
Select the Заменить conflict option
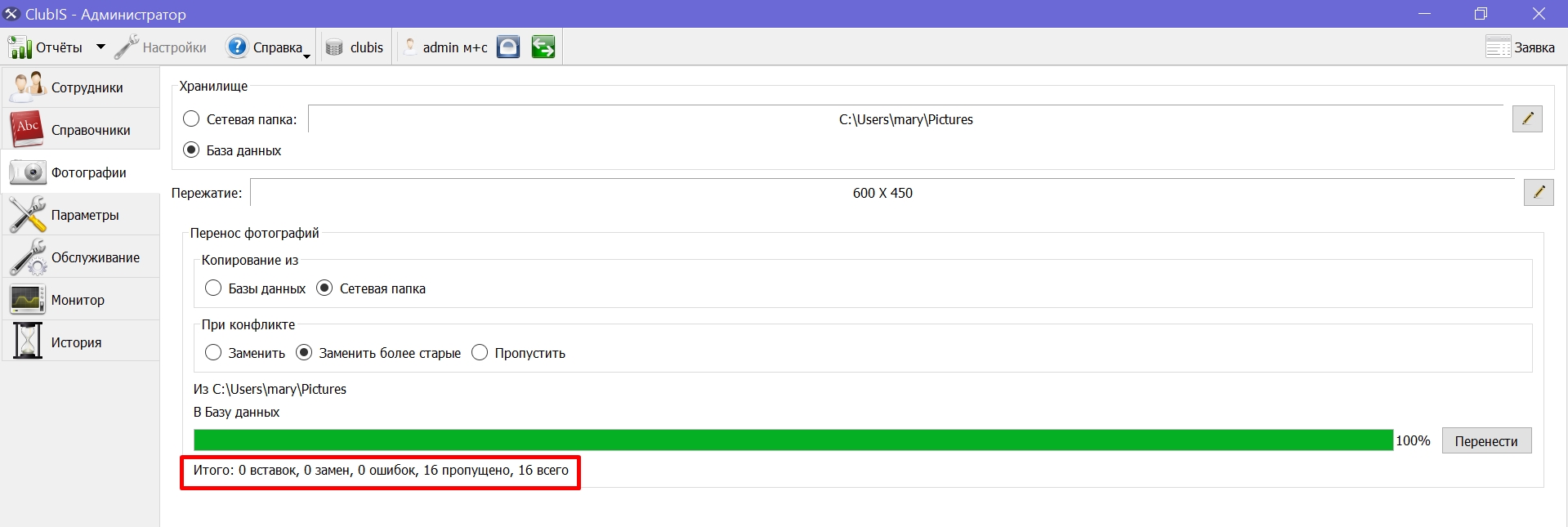point(213,353)
